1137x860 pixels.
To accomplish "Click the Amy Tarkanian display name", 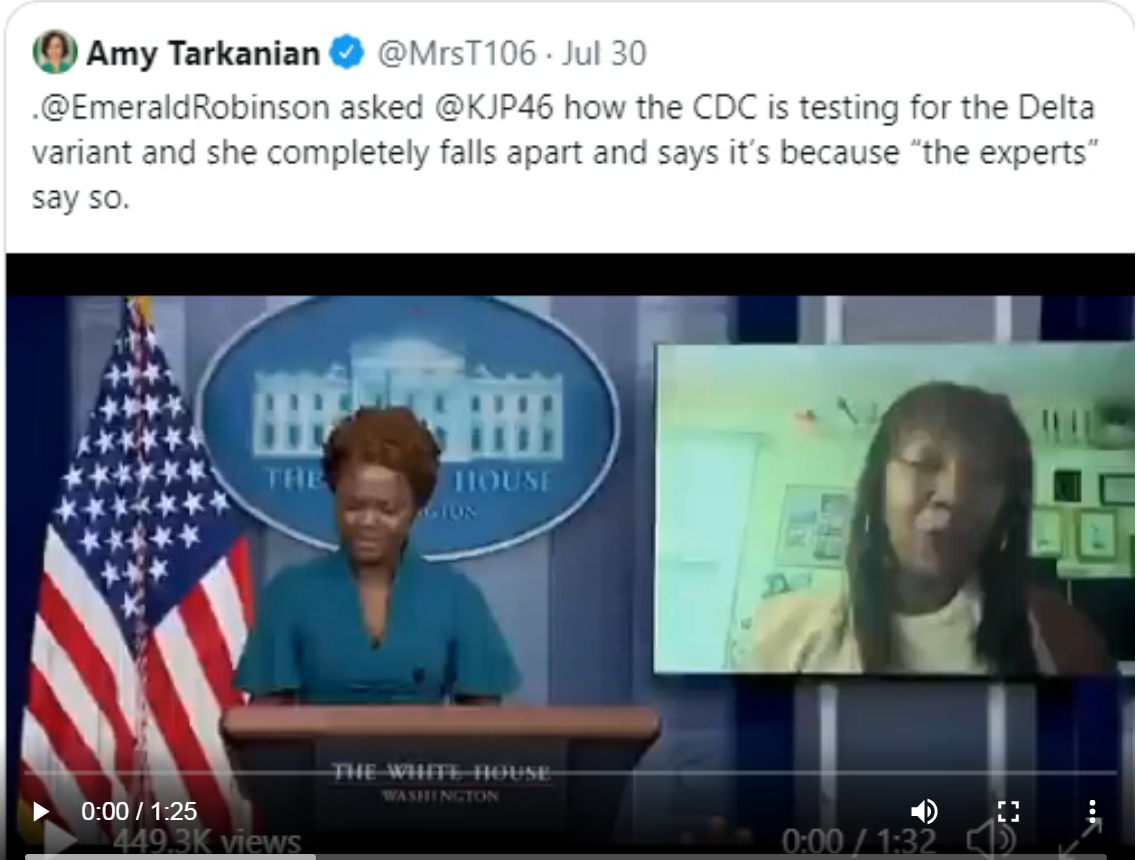I will (203, 54).
